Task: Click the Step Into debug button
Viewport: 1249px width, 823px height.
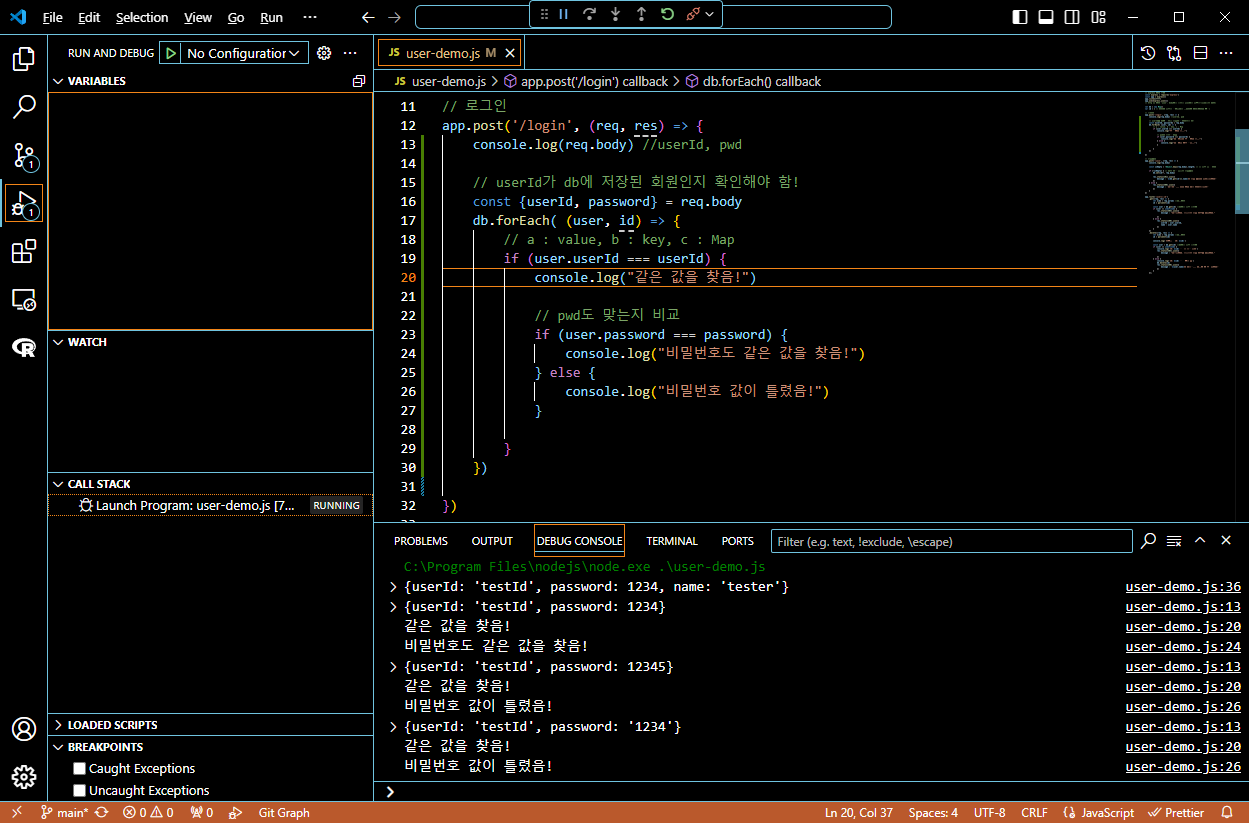Action: point(615,14)
